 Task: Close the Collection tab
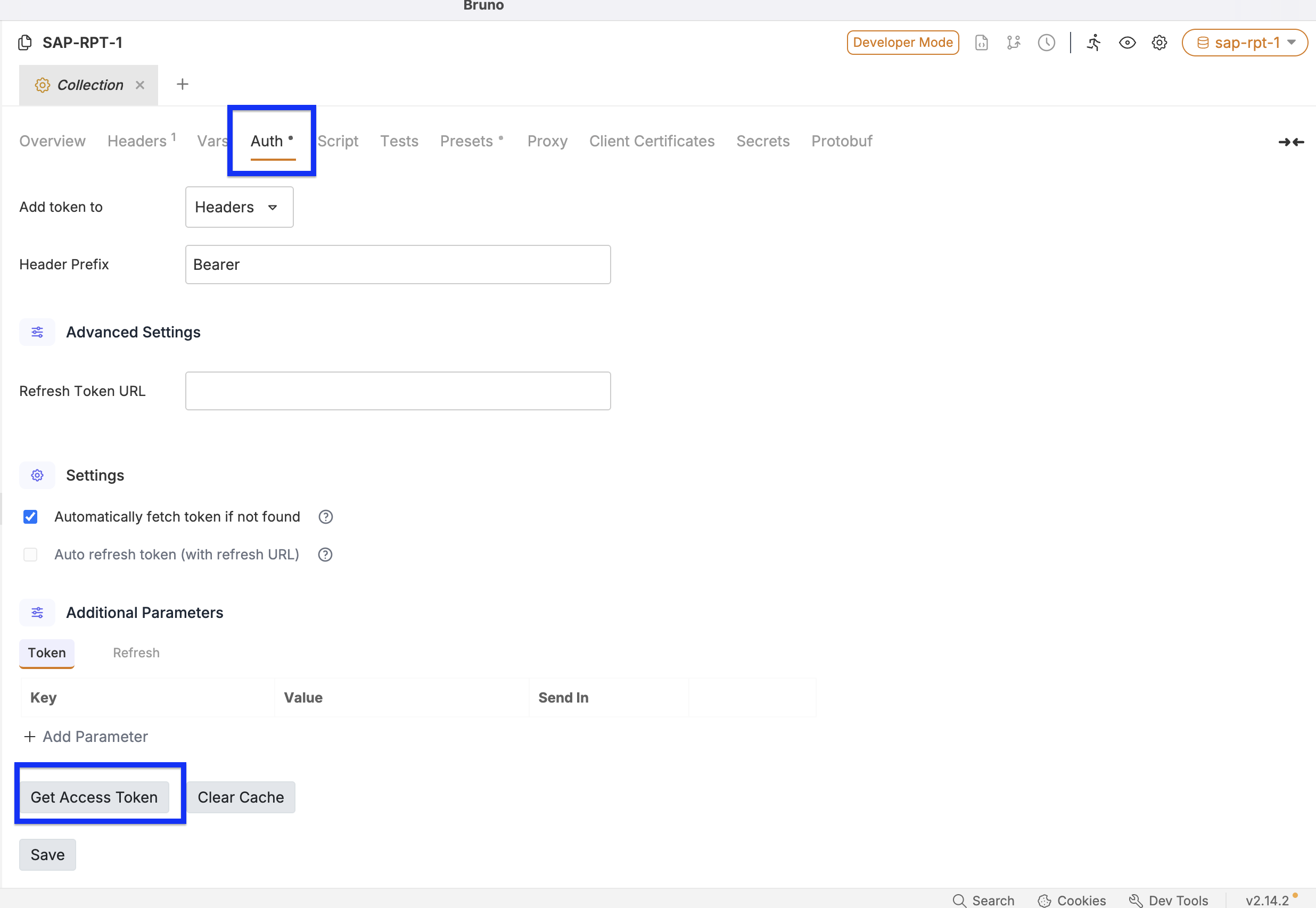click(x=140, y=85)
